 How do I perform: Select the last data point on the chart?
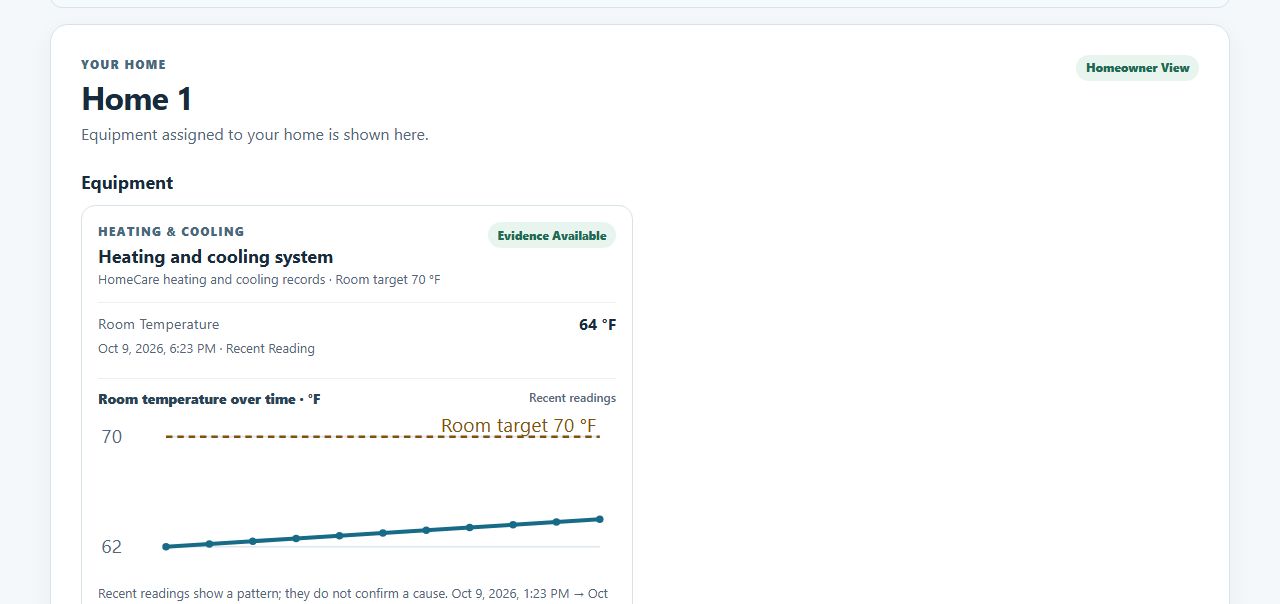pyautogui.click(x=600, y=519)
